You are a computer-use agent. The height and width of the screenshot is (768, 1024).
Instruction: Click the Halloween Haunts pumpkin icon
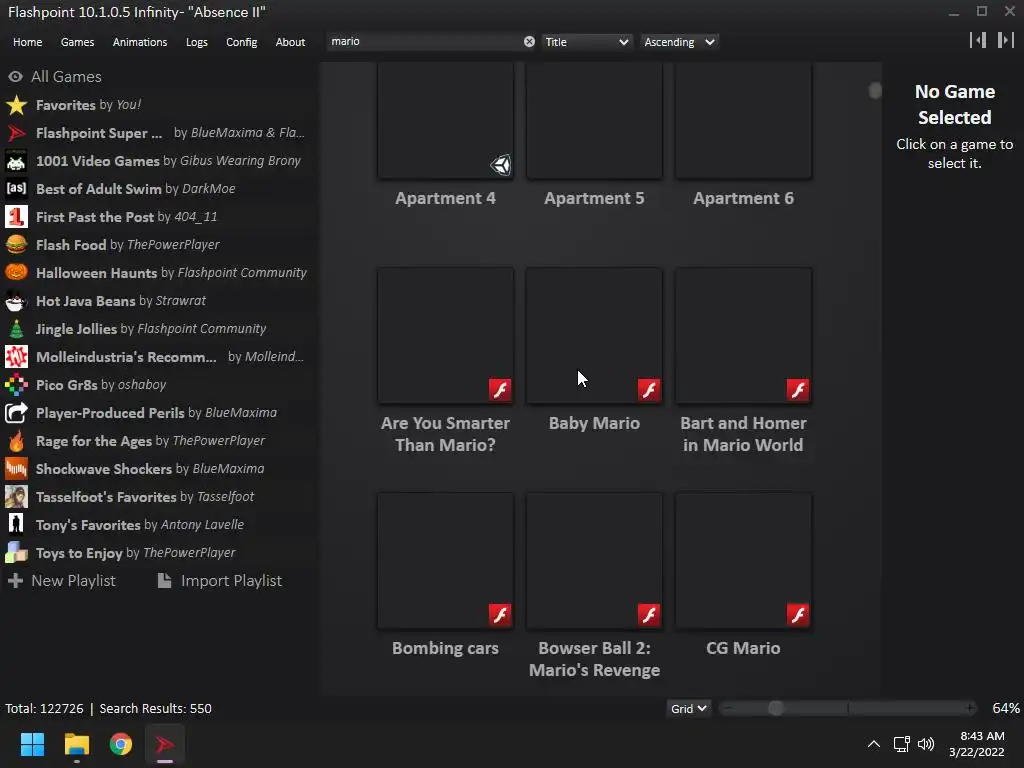(16, 272)
